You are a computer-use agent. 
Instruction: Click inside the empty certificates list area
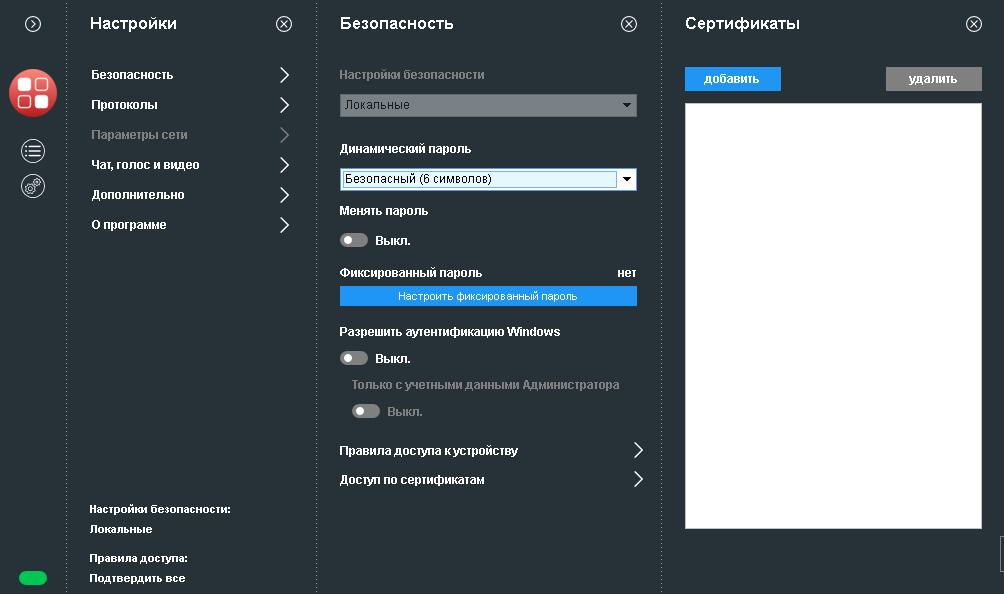pyautogui.click(x=833, y=315)
